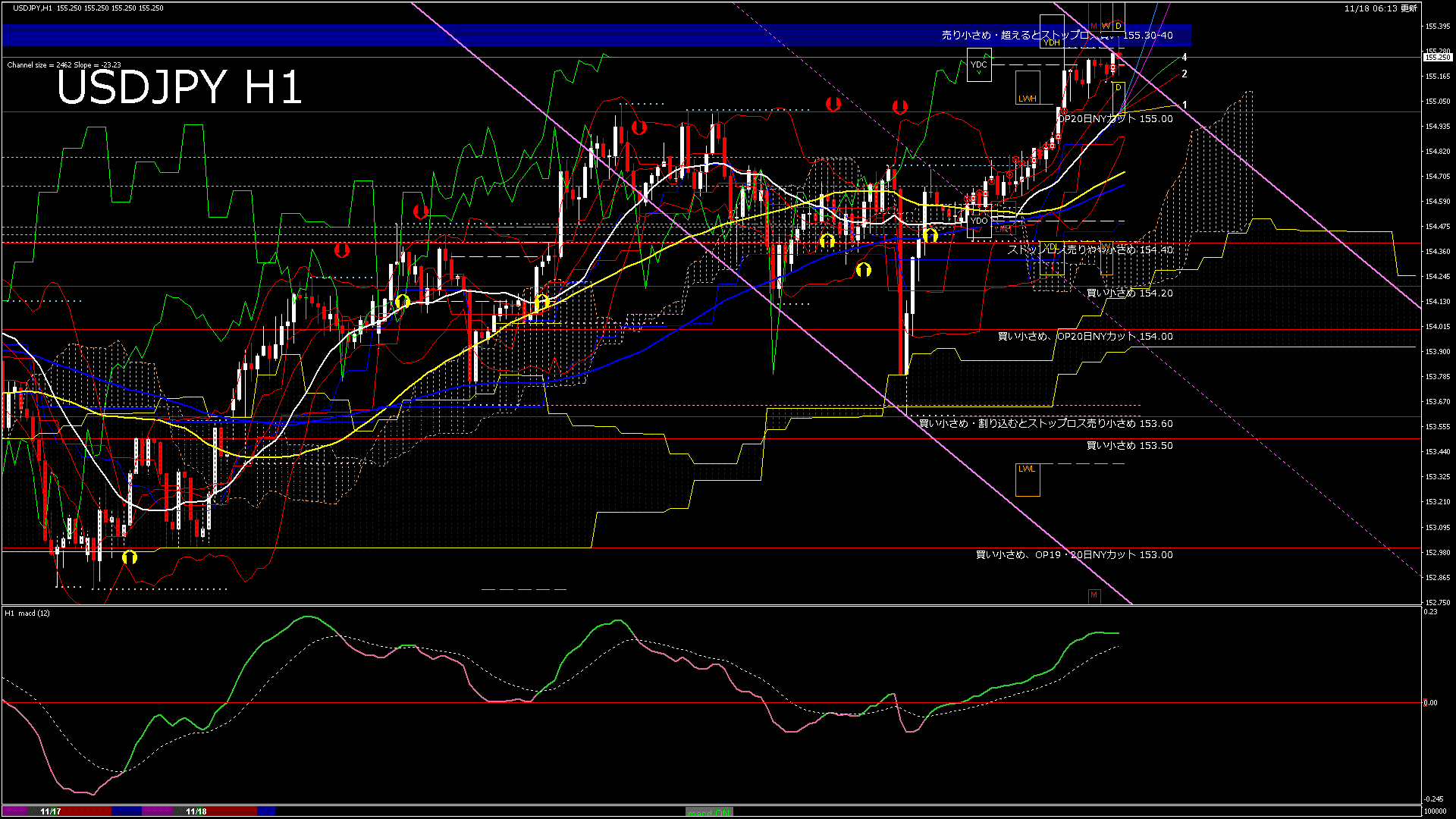The height and width of the screenshot is (819, 1456).
Task: Select the red M timeframe marker at top
Action: point(1094,27)
